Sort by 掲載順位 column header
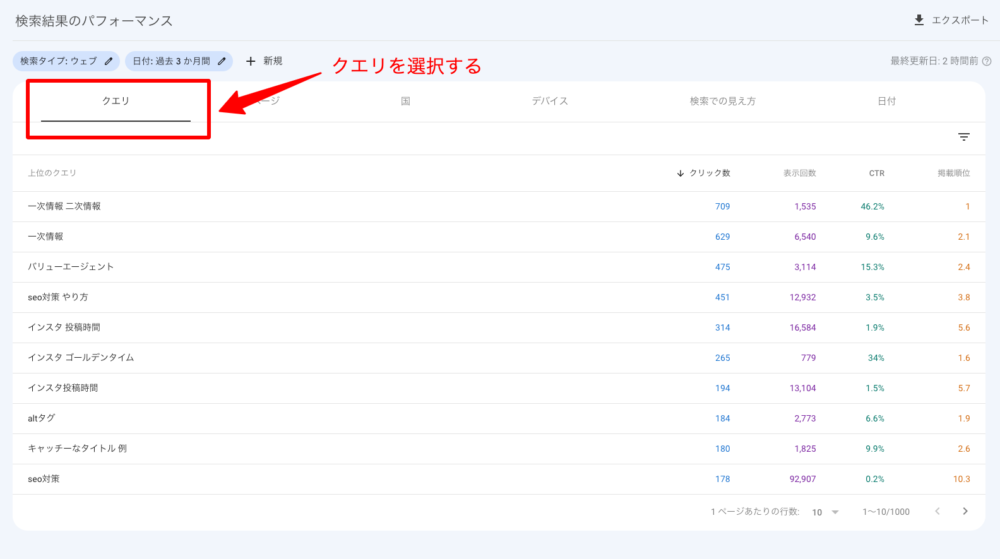Viewport: 1000px width, 559px height. [954, 173]
